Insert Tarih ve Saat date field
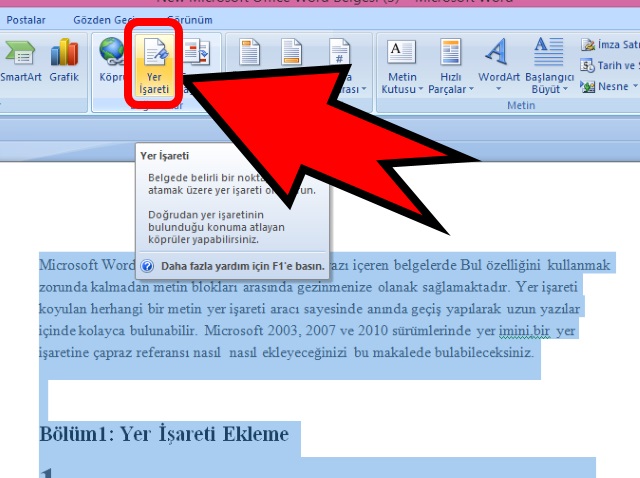The width and height of the screenshot is (640, 478). (x=610, y=65)
